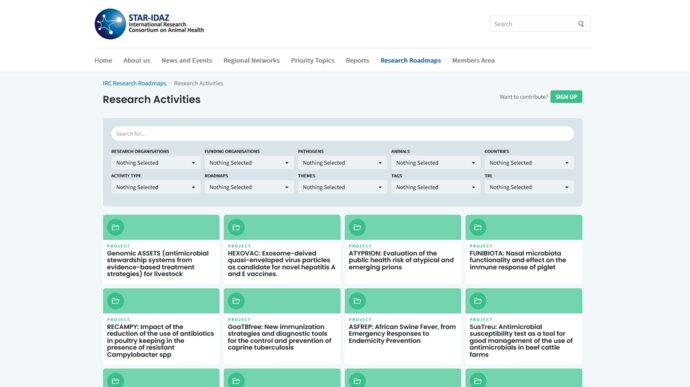Open the ATYPRION project title
Screen dimensions: 690x387
pyautogui.click(x=401, y=260)
